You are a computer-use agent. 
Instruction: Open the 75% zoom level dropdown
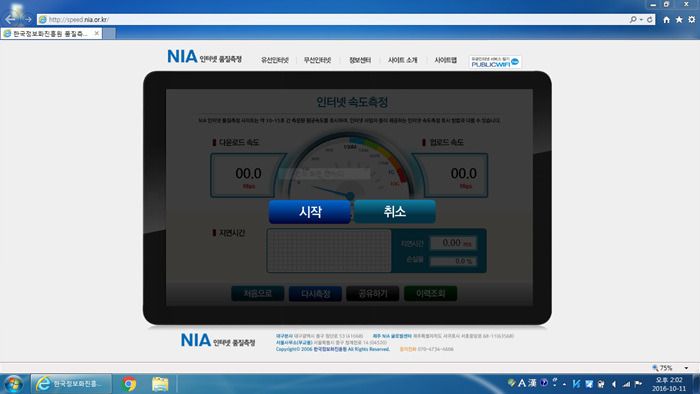pos(686,368)
